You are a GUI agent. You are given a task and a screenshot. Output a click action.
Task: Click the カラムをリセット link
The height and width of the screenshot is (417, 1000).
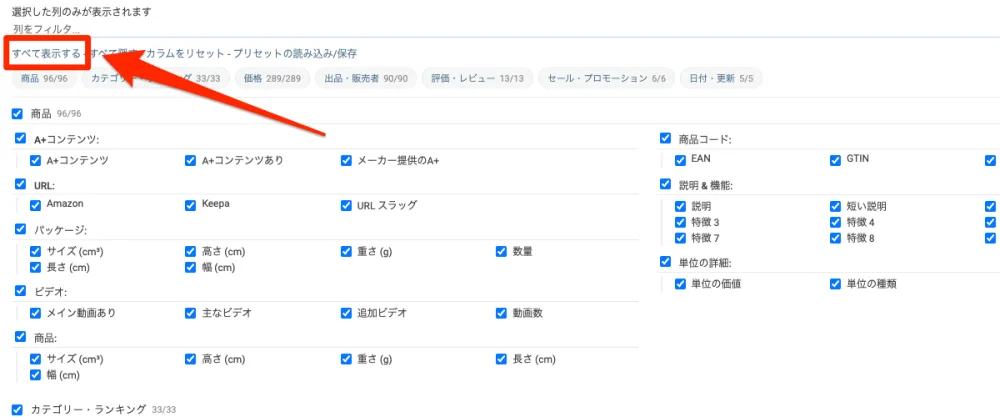pyautogui.click(x=186, y=54)
